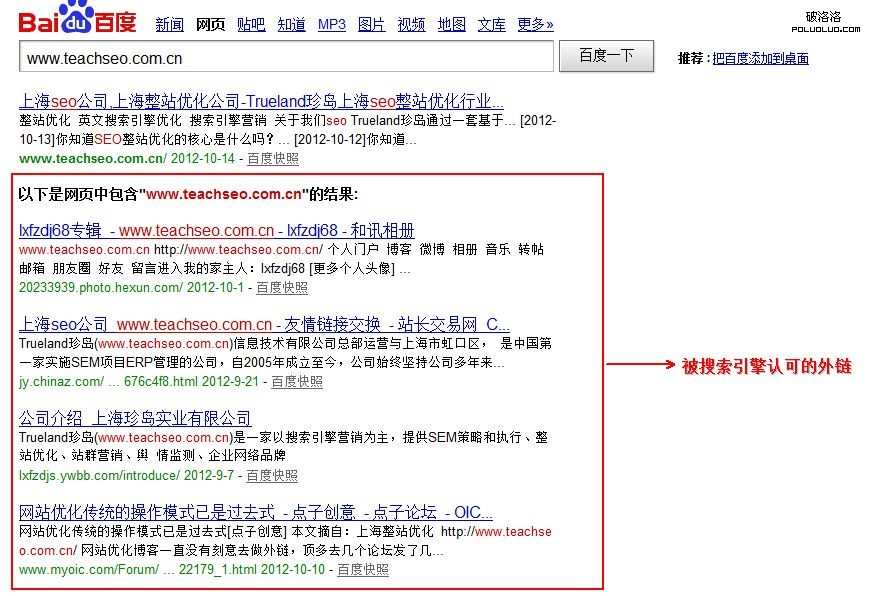Image resolution: width=871 pixels, height=596 pixels.
Task: Open the 文库 tab
Action: pos(491,25)
